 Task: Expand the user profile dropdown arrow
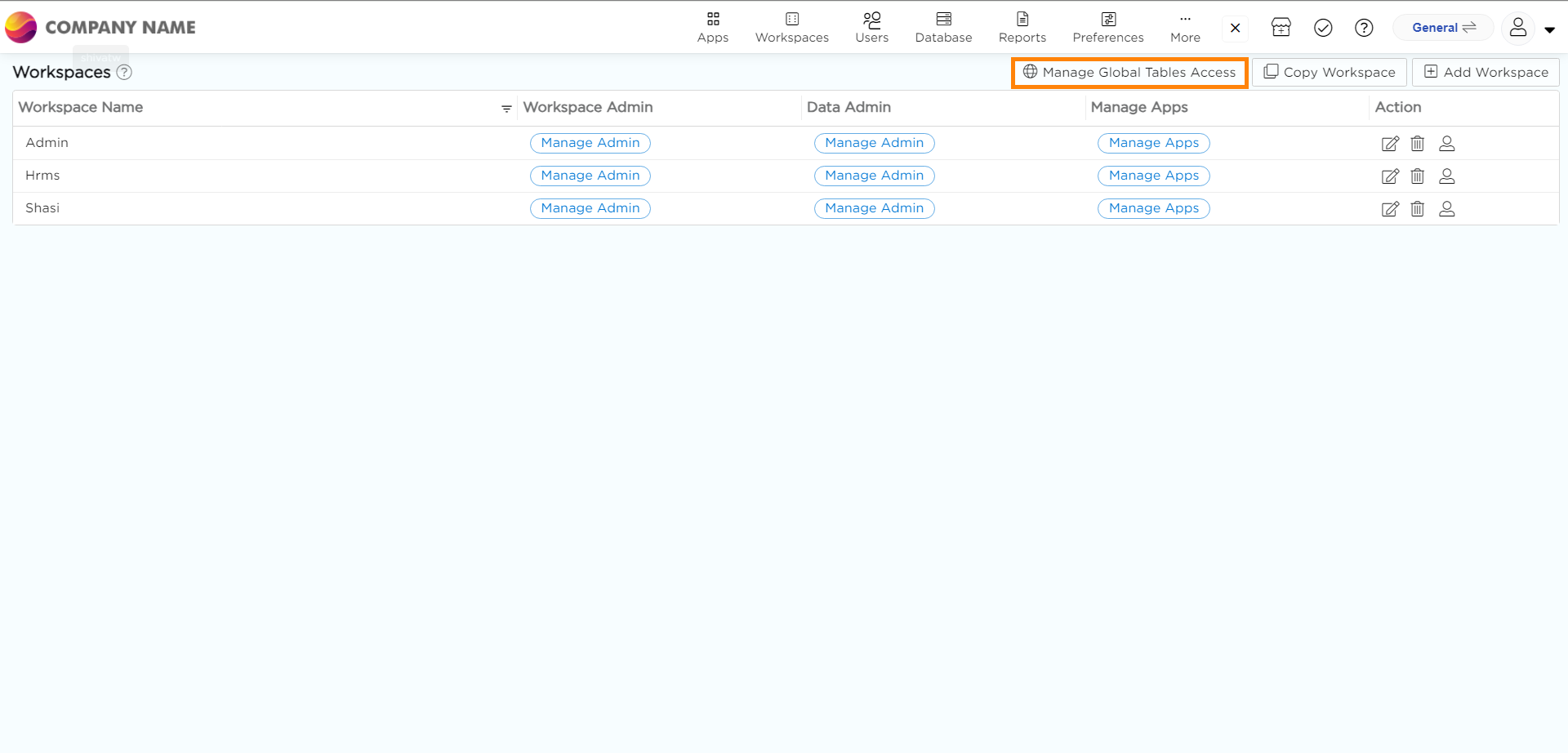1549,29
